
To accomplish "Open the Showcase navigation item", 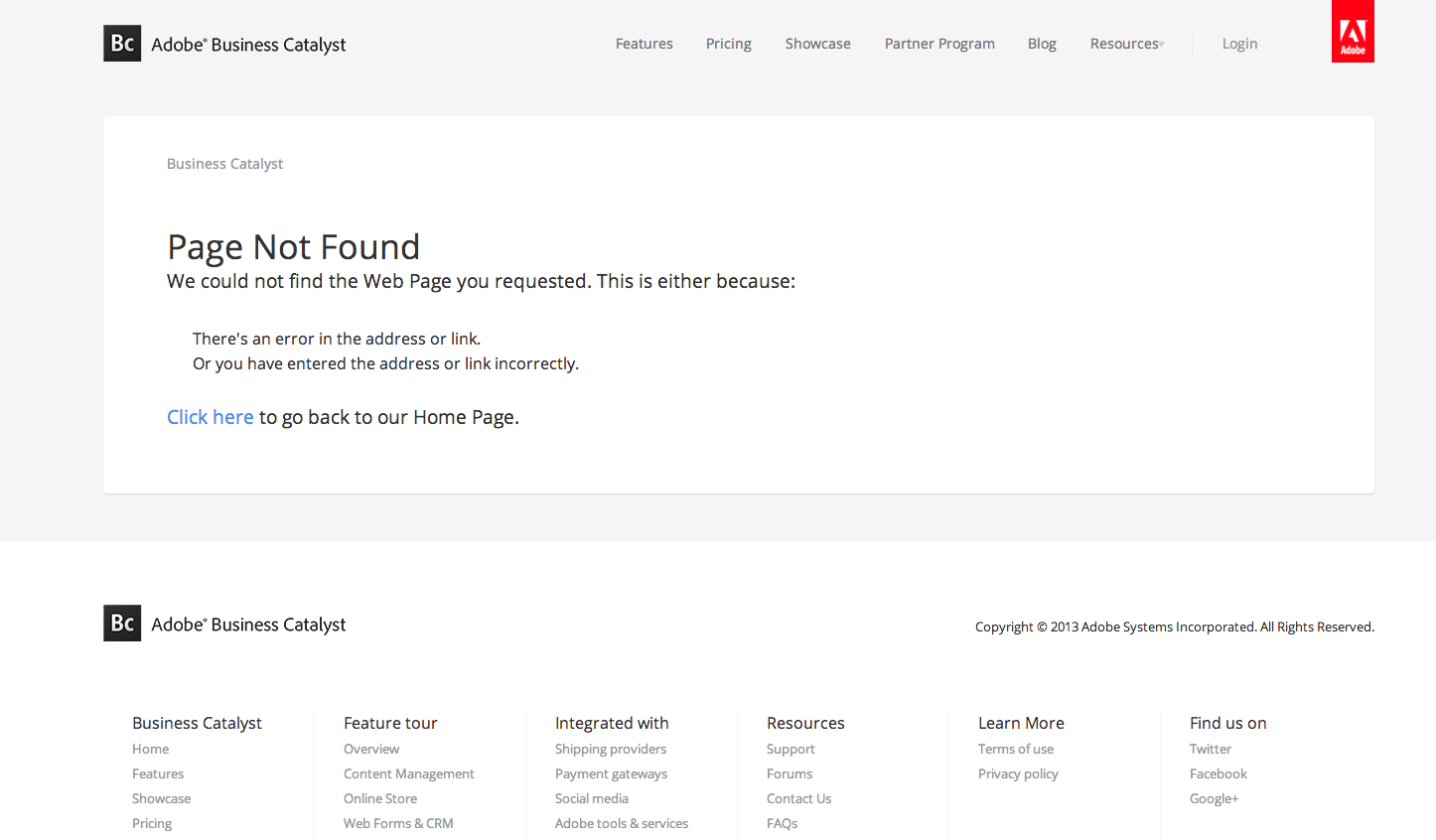I will (x=817, y=44).
